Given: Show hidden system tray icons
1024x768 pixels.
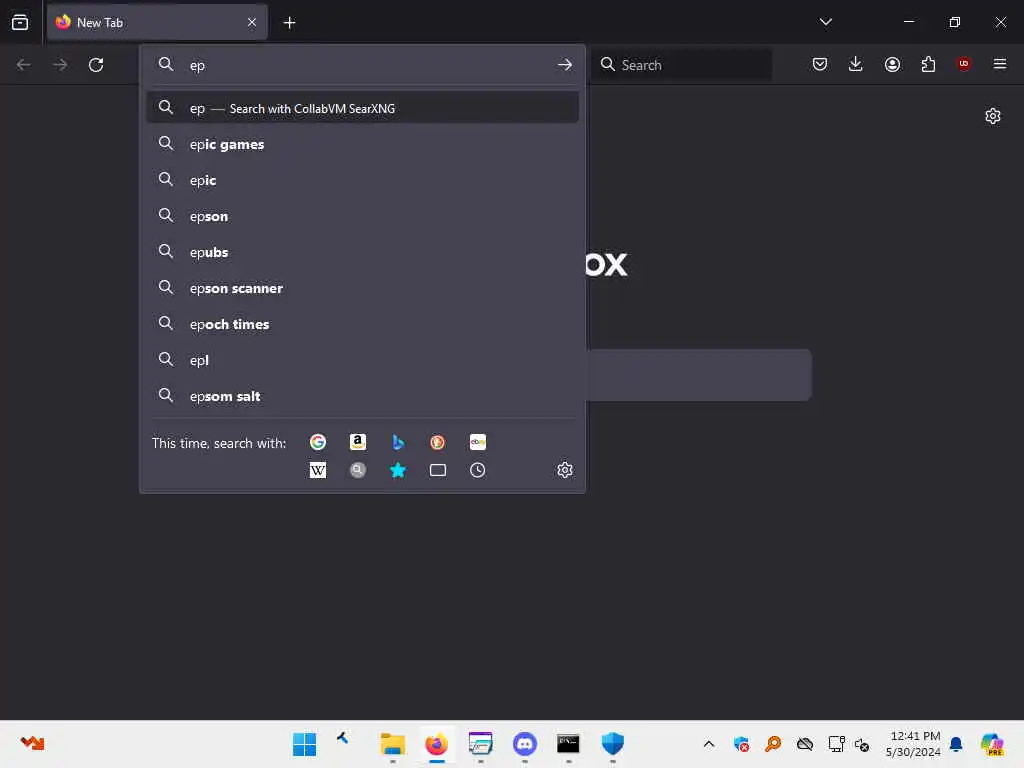Looking at the screenshot, I should click(709, 744).
